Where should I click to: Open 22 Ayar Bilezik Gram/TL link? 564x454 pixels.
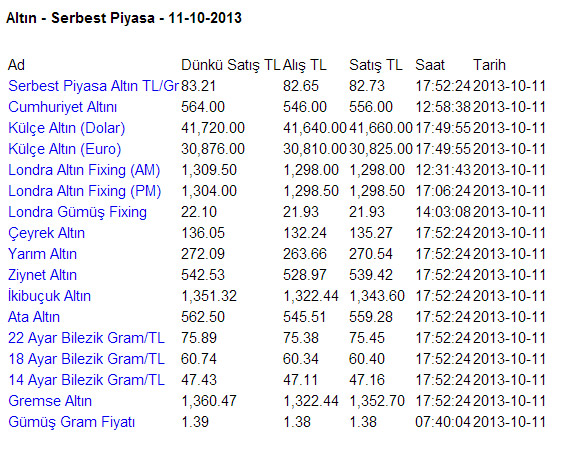coord(86,338)
